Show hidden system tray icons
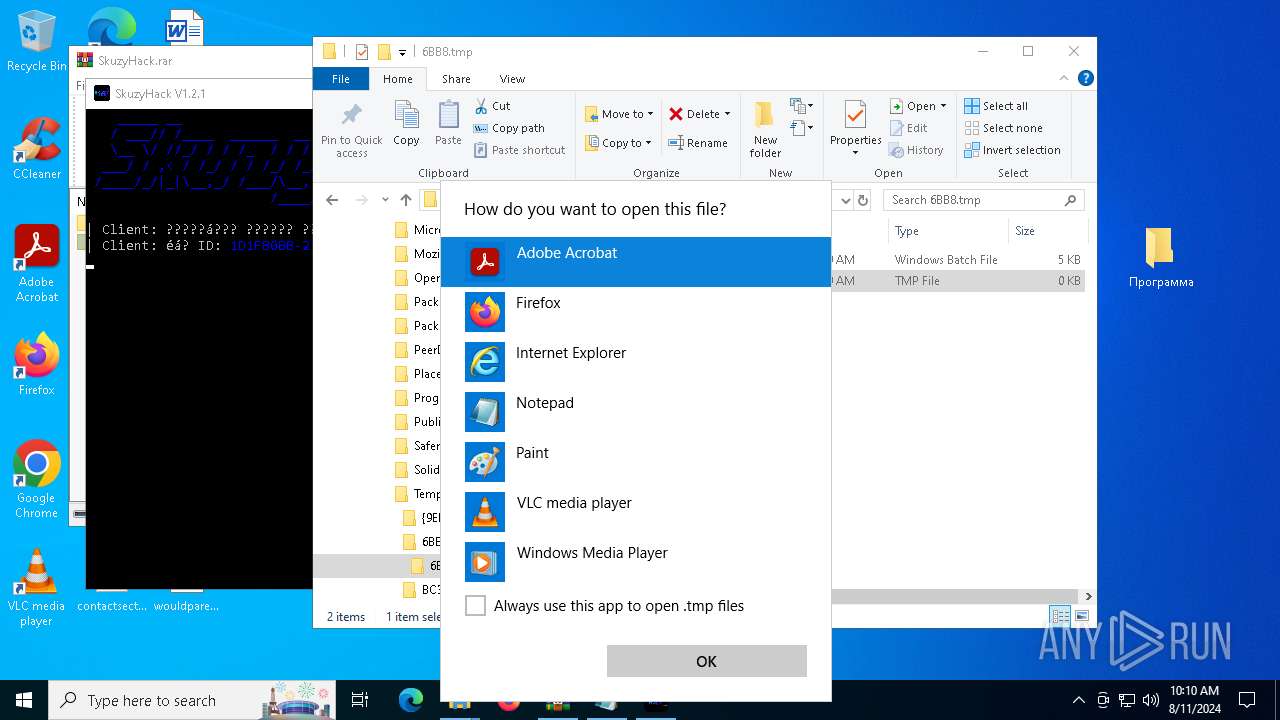Screen dimensions: 1280x720 [x=1078, y=700]
